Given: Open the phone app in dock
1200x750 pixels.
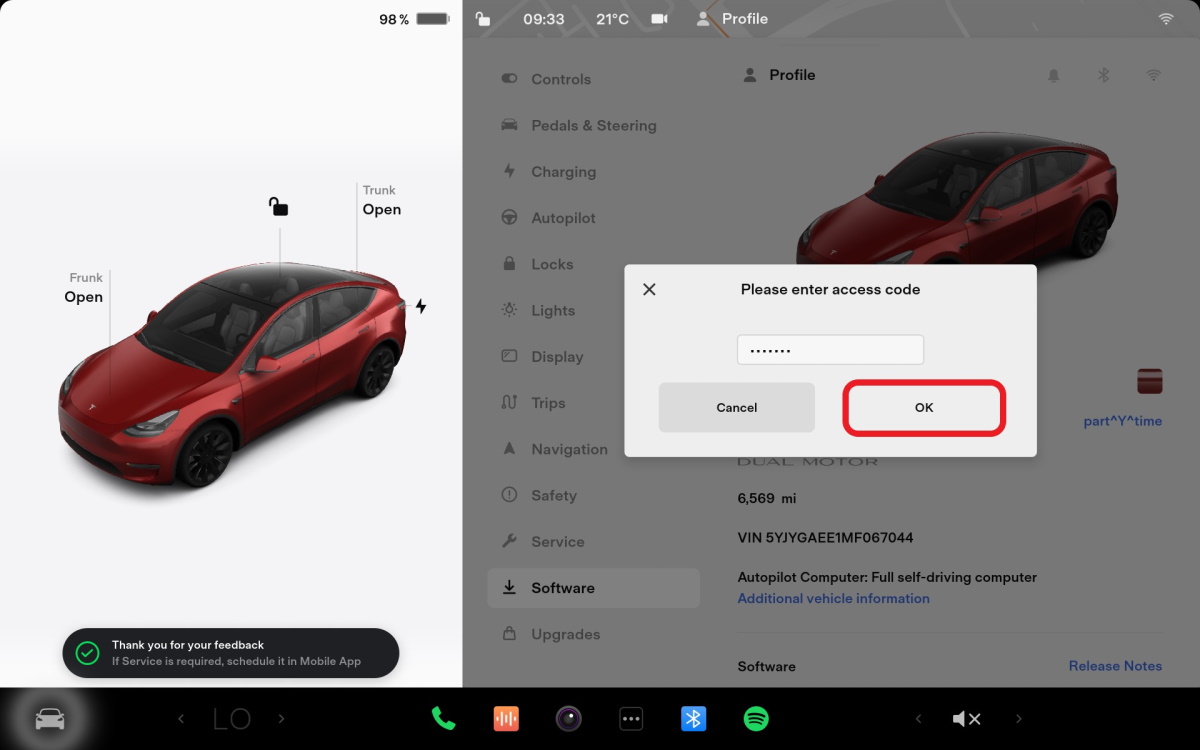Looking at the screenshot, I should [443, 718].
